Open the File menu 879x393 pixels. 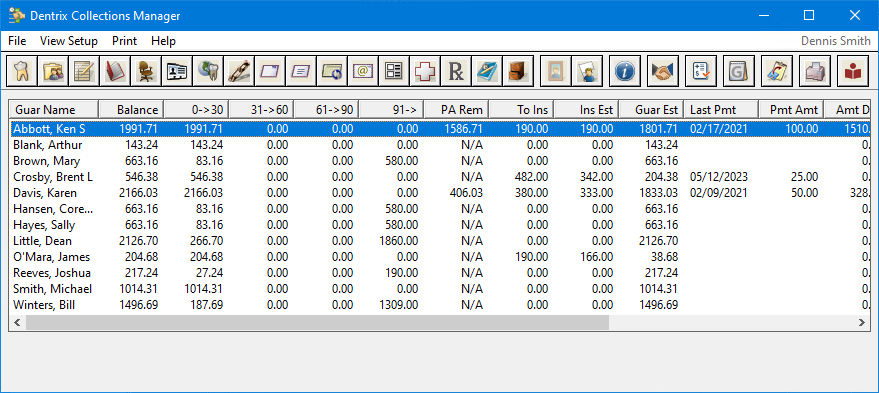tap(17, 41)
